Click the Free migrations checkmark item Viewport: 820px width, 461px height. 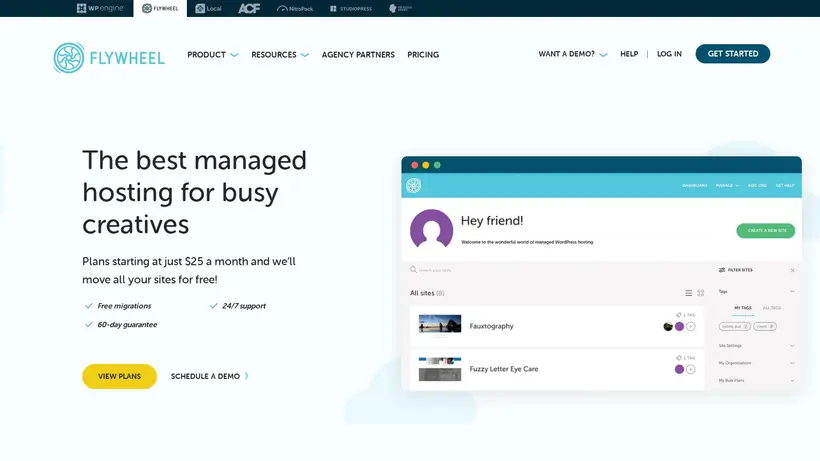[x=118, y=306]
